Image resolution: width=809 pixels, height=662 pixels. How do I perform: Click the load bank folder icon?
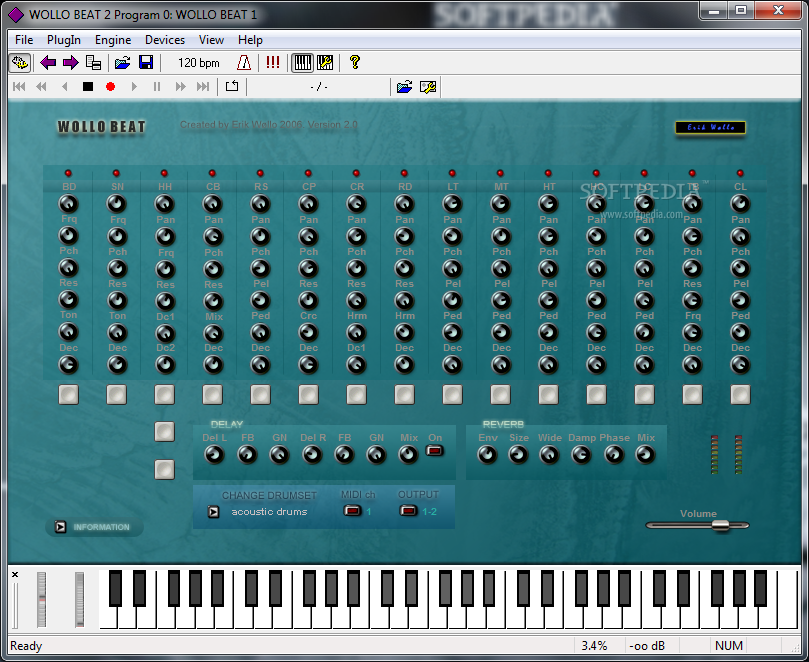122,63
